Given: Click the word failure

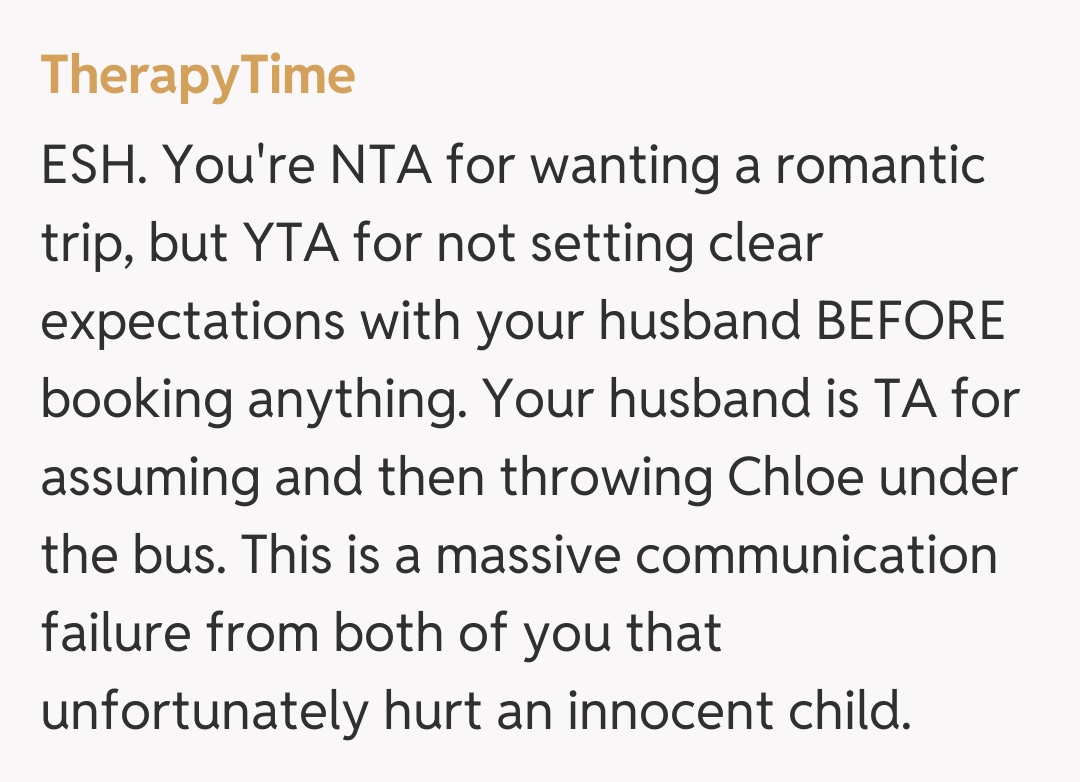Looking at the screenshot, I should pyautogui.click(x=107, y=633).
